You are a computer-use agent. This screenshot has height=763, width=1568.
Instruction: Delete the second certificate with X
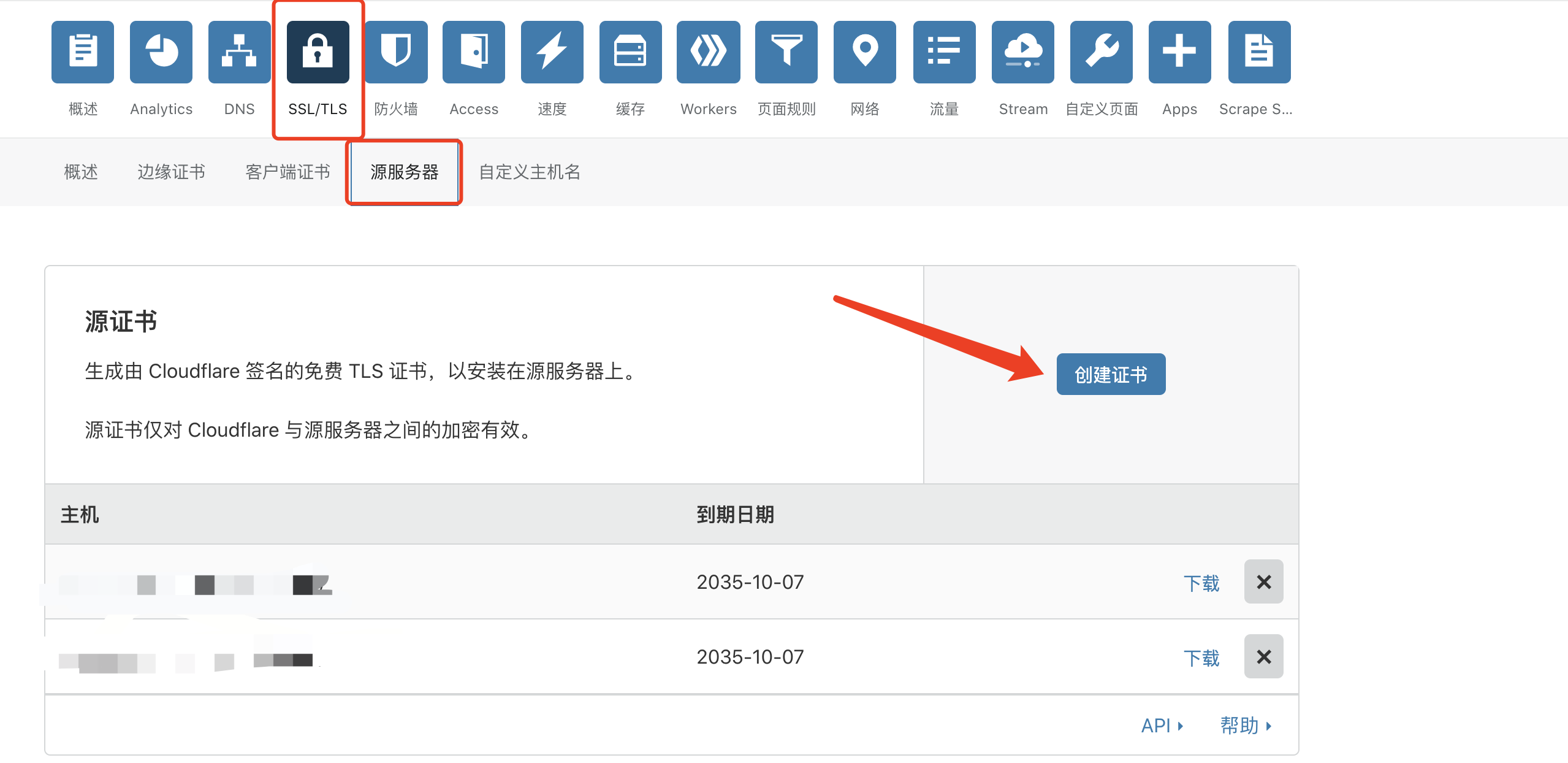[1263, 657]
